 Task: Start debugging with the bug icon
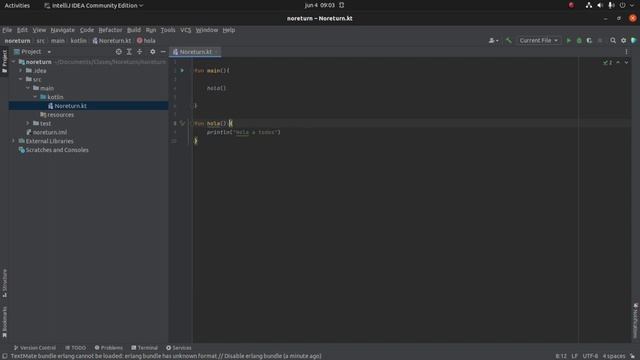click(579, 40)
